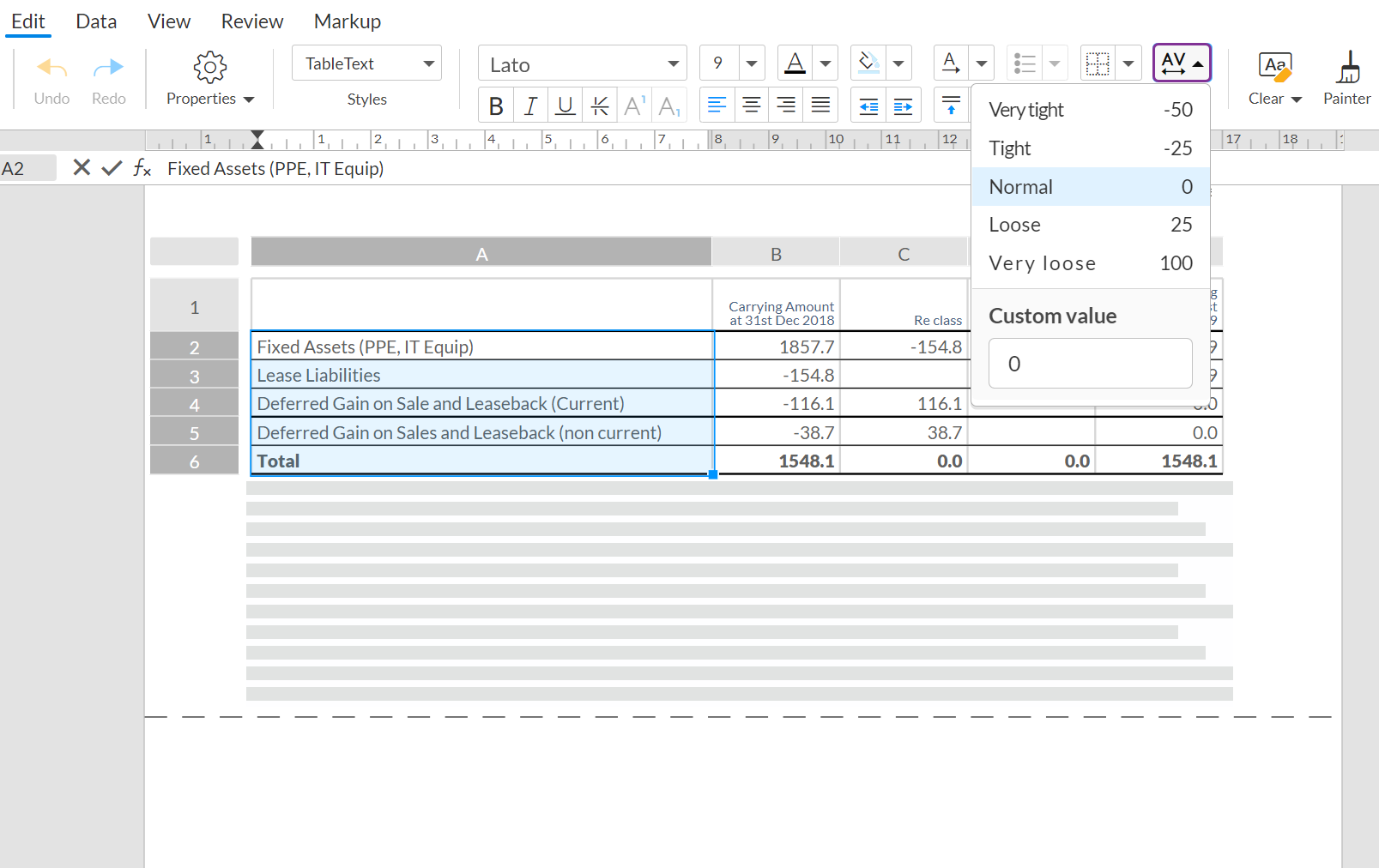Click the A2 cell reference box
This screenshot has width=1379, height=868.
28,168
